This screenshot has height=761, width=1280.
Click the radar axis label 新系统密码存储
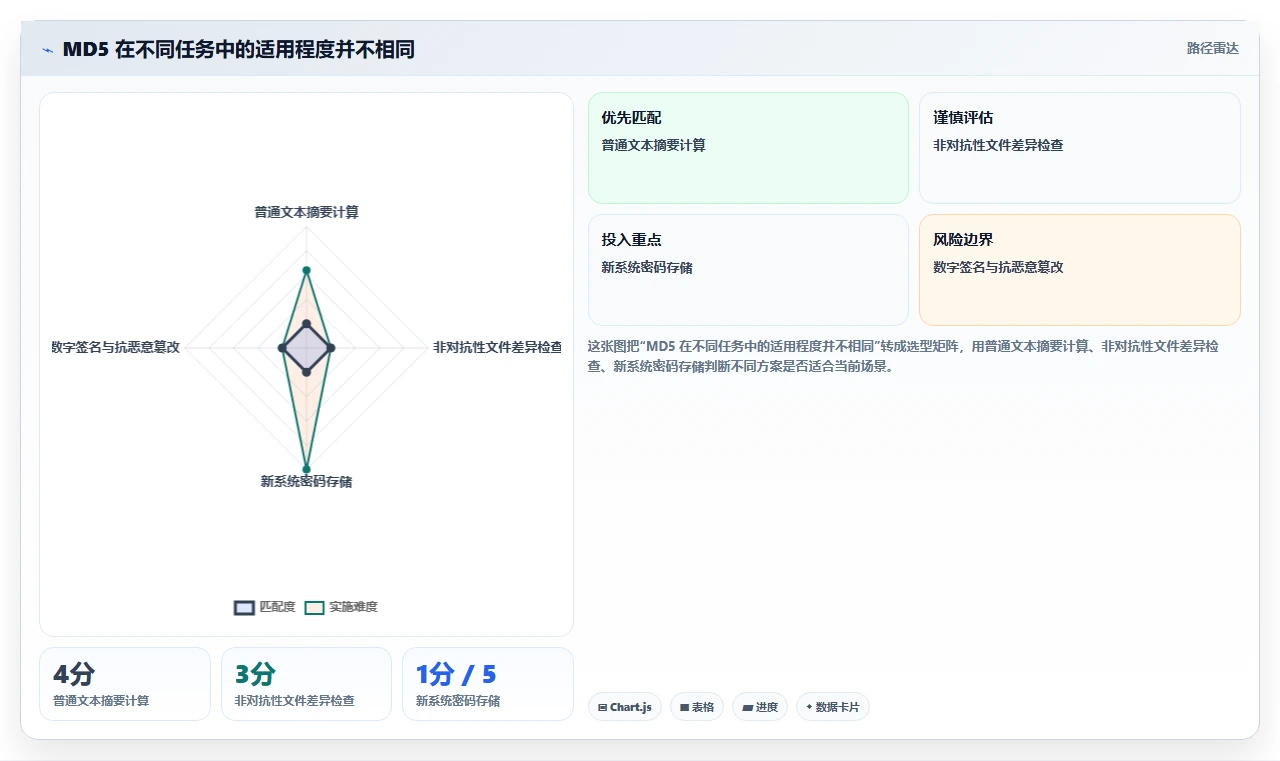click(x=306, y=481)
